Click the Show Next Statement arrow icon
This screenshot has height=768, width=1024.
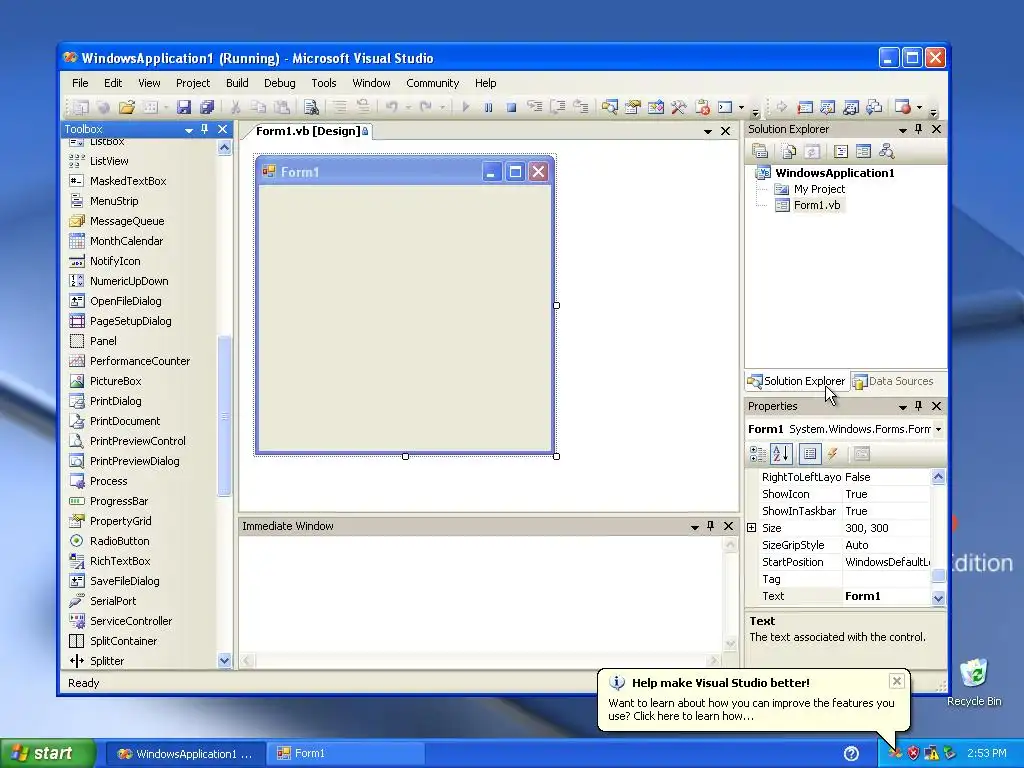(782, 107)
